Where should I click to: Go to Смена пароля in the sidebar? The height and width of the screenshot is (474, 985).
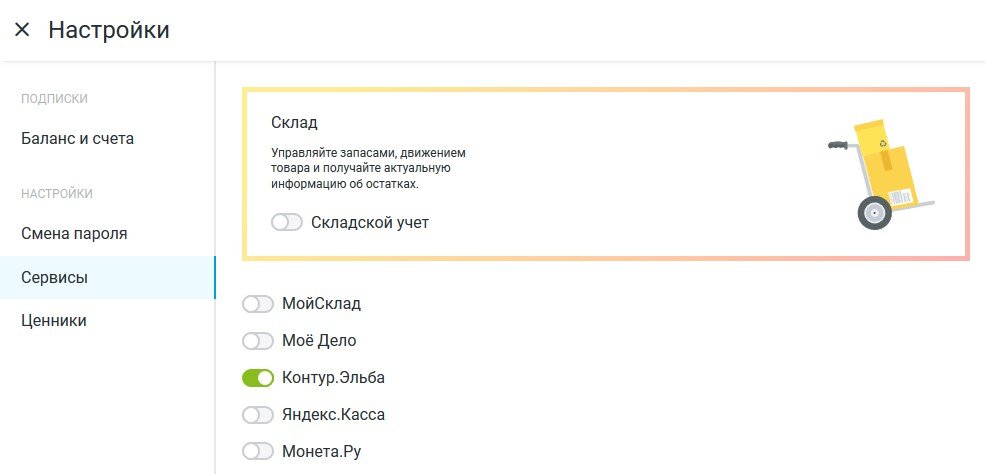click(x=74, y=233)
